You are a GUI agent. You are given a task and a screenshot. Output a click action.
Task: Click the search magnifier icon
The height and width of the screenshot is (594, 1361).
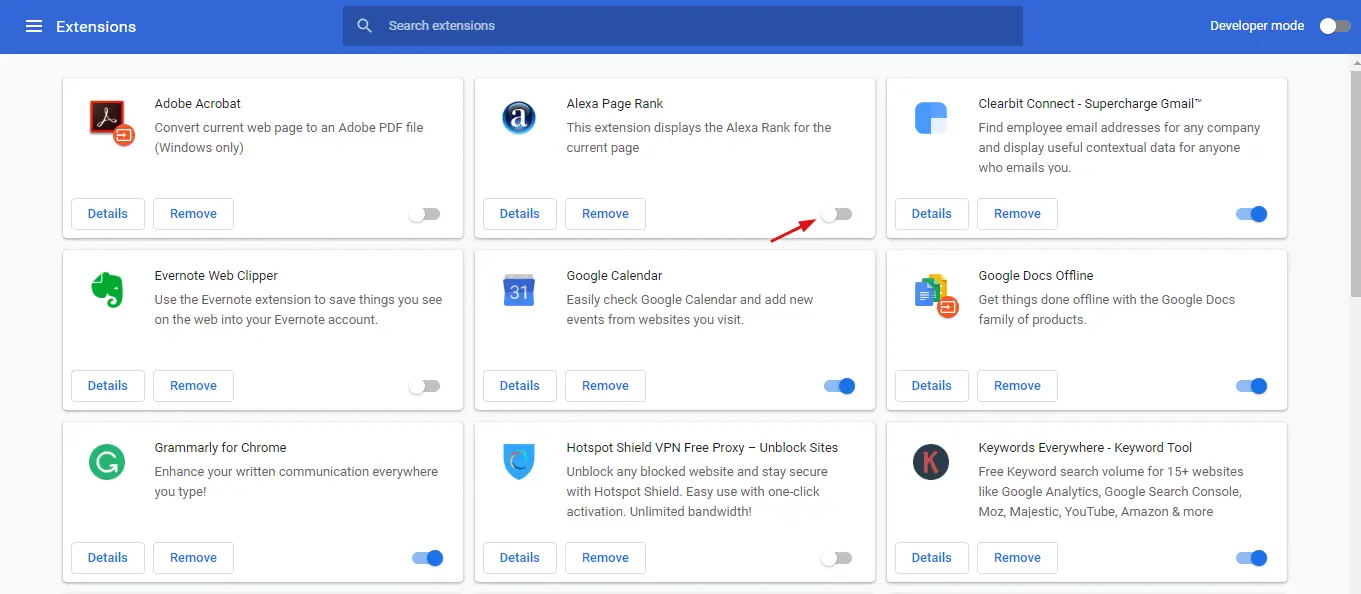(x=365, y=26)
